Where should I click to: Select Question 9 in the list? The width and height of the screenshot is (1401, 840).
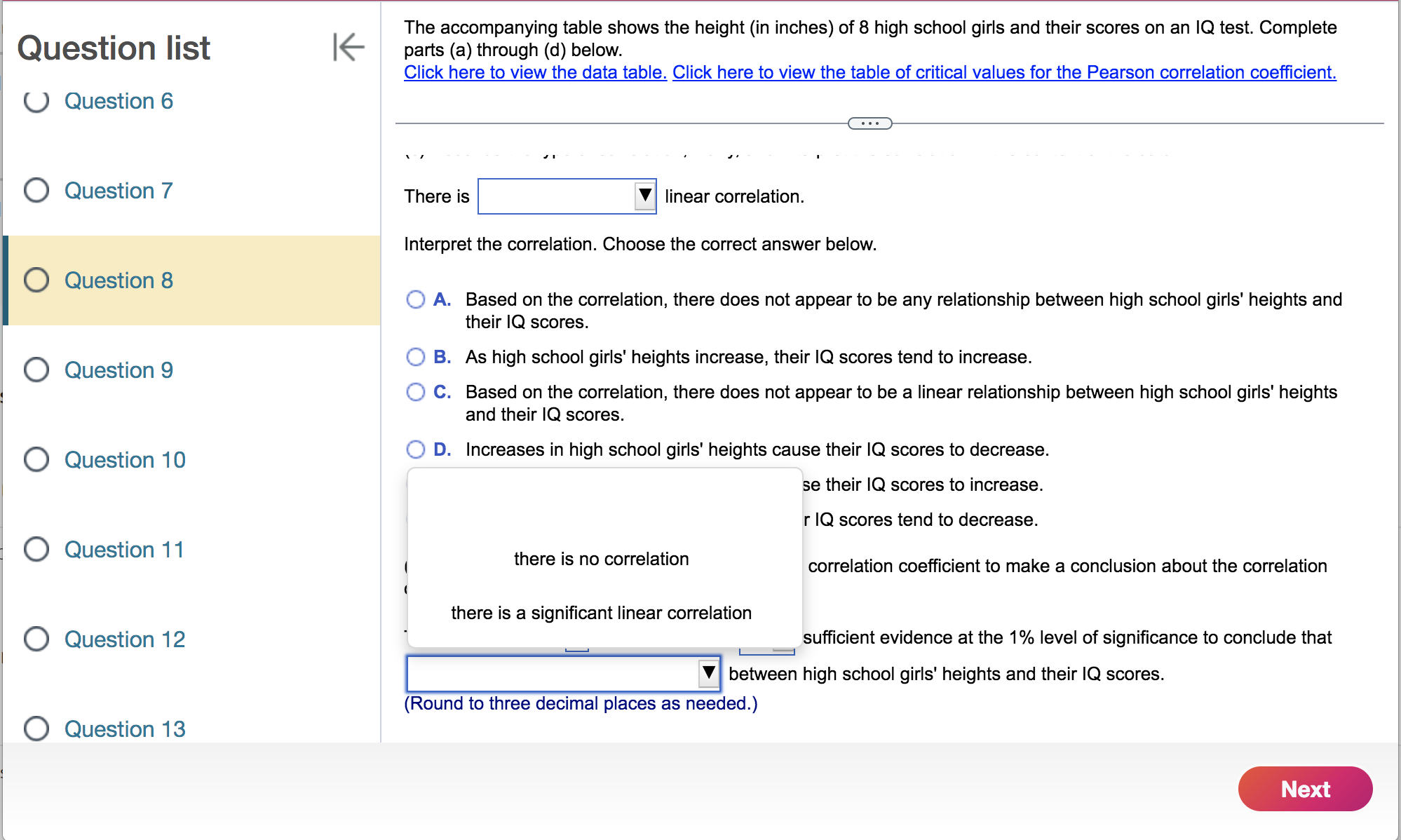point(118,370)
